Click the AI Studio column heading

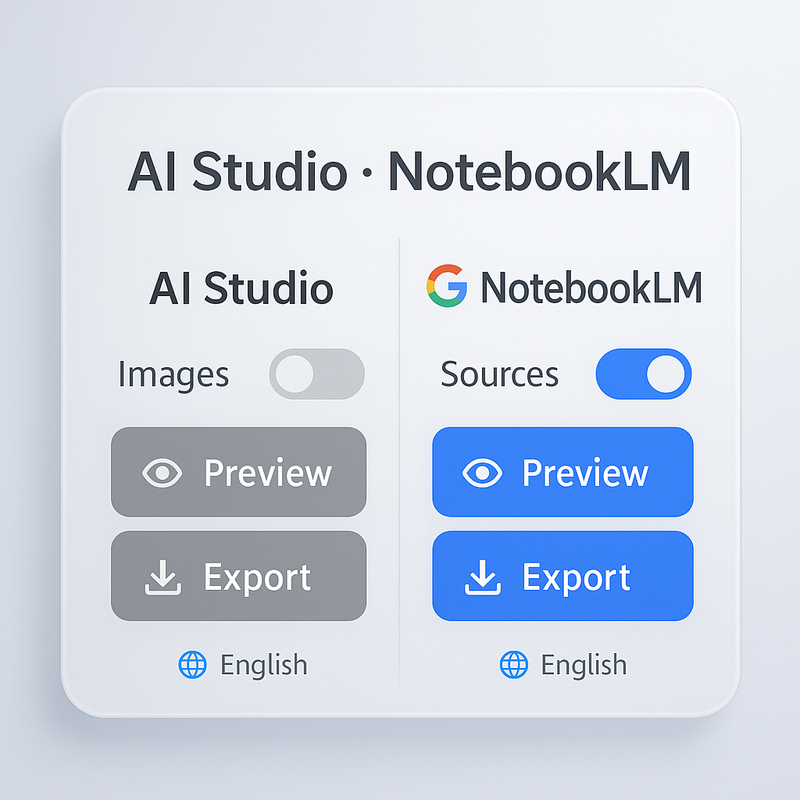click(241, 288)
